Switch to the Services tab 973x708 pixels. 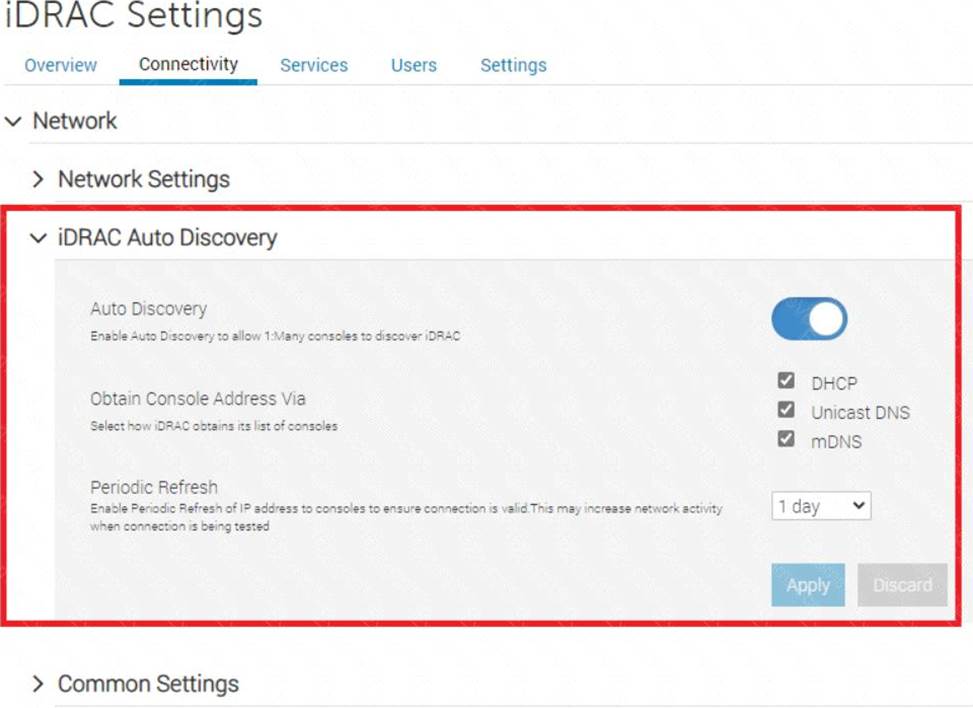pyautogui.click(x=314, y=65)
